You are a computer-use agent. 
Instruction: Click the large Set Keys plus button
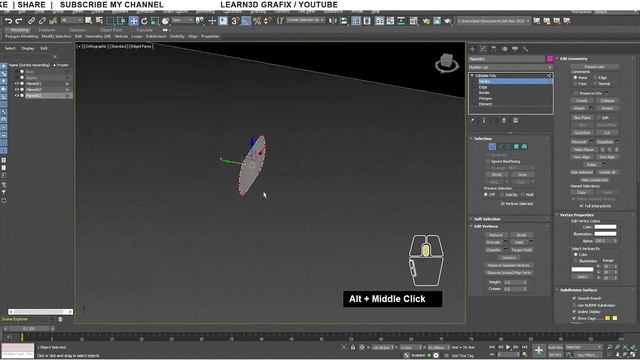coord(539,350)
